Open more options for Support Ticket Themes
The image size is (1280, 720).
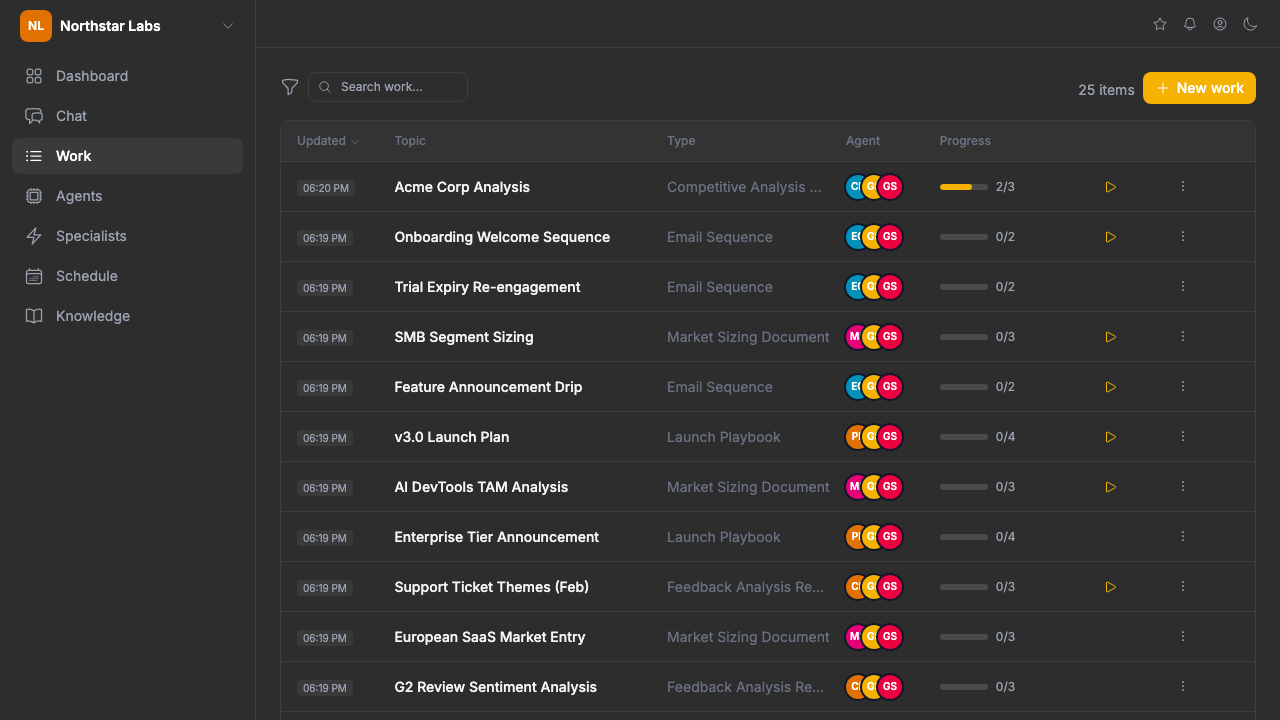click(x=1183, y=587)
